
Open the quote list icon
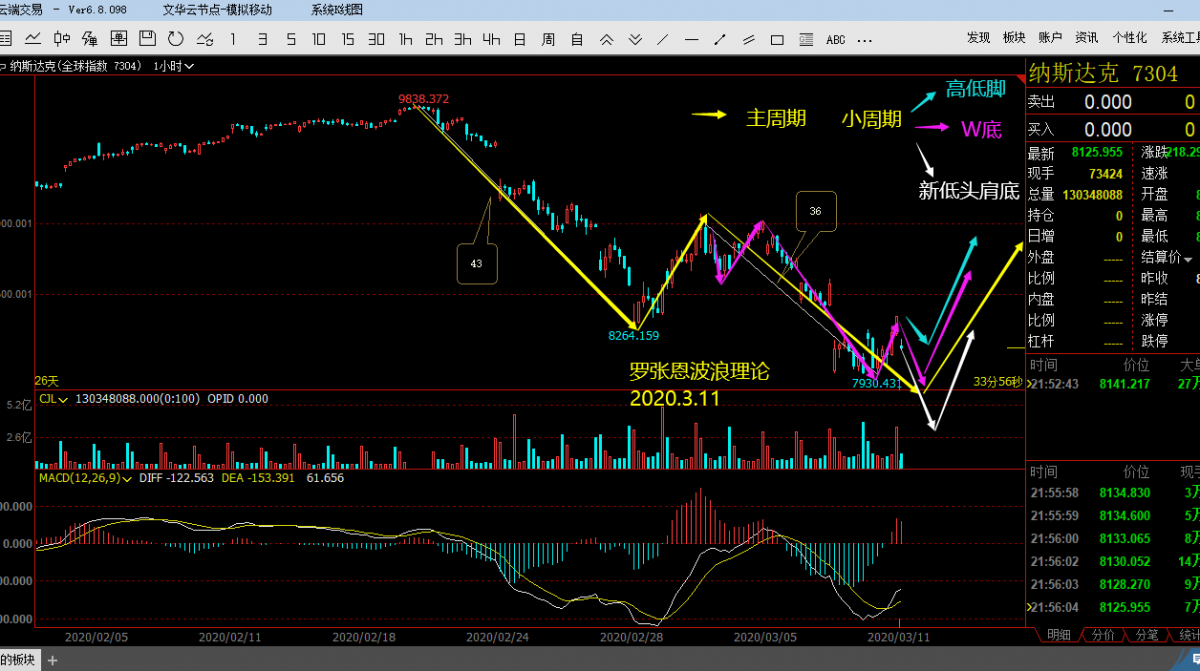coord(5,39)
